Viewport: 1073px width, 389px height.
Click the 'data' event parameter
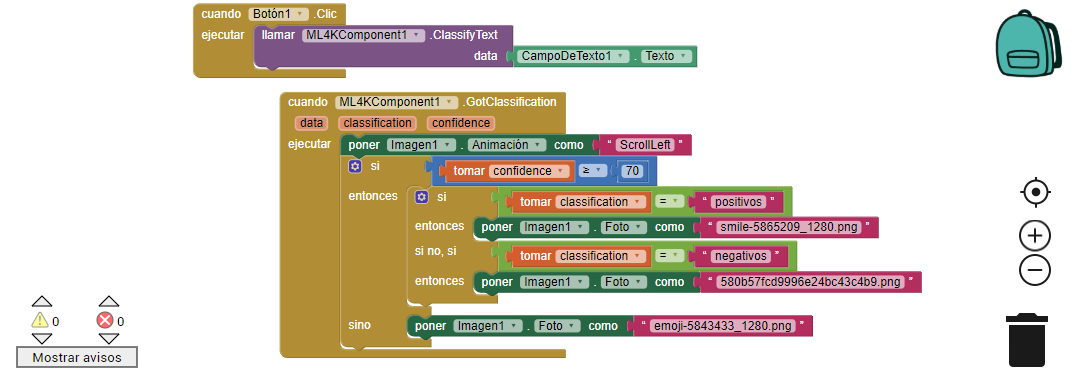[311, 123]
